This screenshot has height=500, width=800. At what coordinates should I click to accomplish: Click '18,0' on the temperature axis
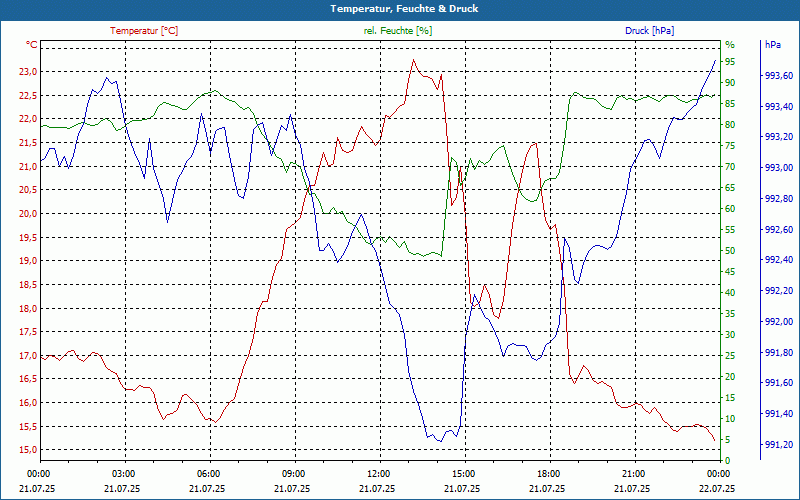tap(28, 308)
